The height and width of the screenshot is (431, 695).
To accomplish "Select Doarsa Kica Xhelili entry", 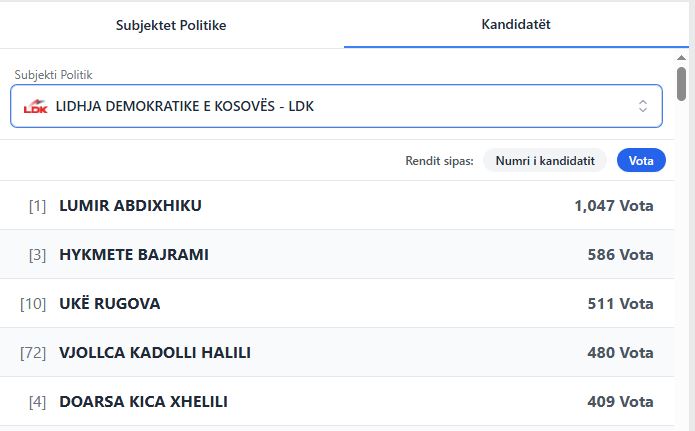I will (x=144, y=402).
